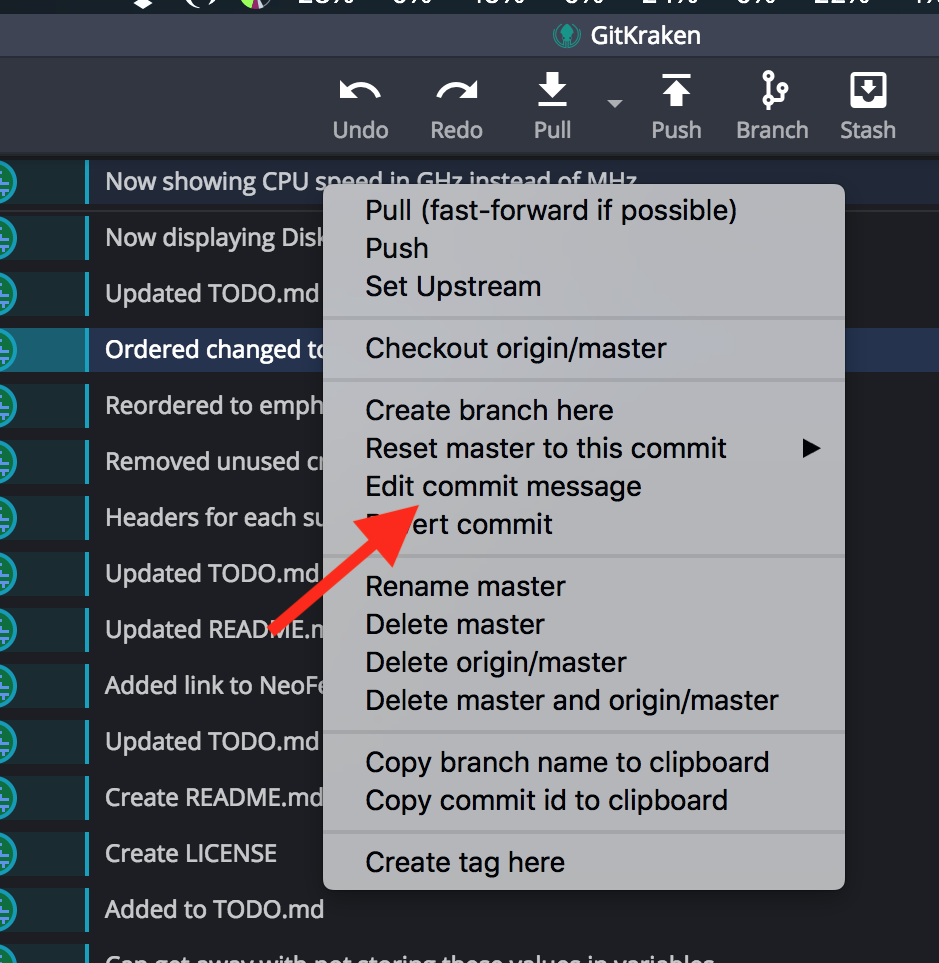939x963 pixels.
Task: Select 'Delete master and origin/master' option
Action: click(x=572, y=700)
